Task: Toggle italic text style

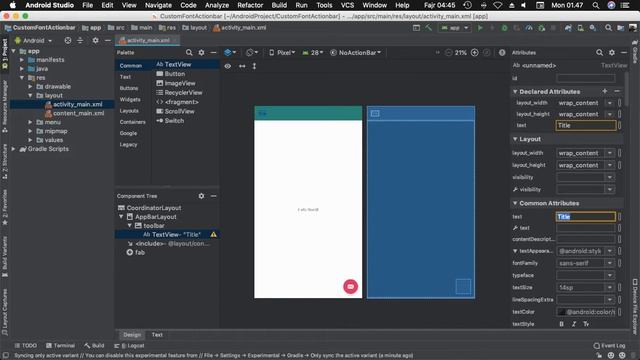Action: [574, 324]
